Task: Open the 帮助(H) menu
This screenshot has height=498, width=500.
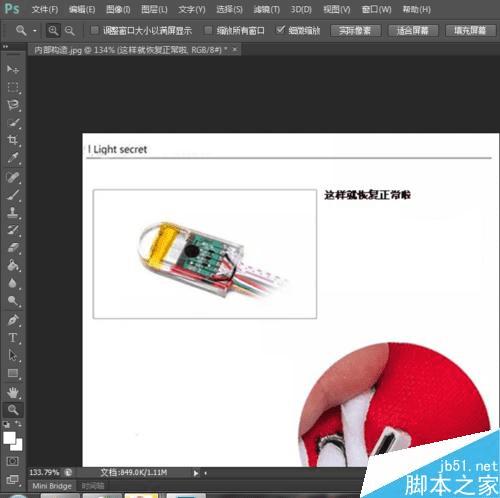Action: pos(417,9)
